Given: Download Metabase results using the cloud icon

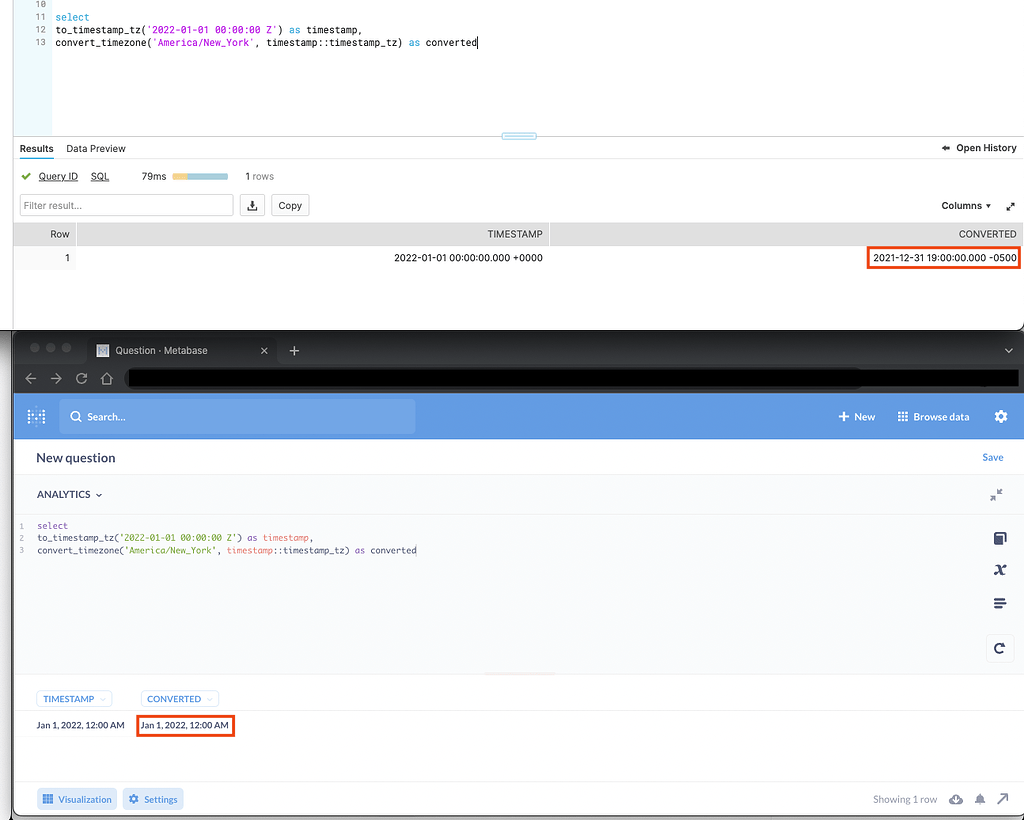Looking at the screenshot, I should coord(956,799).
